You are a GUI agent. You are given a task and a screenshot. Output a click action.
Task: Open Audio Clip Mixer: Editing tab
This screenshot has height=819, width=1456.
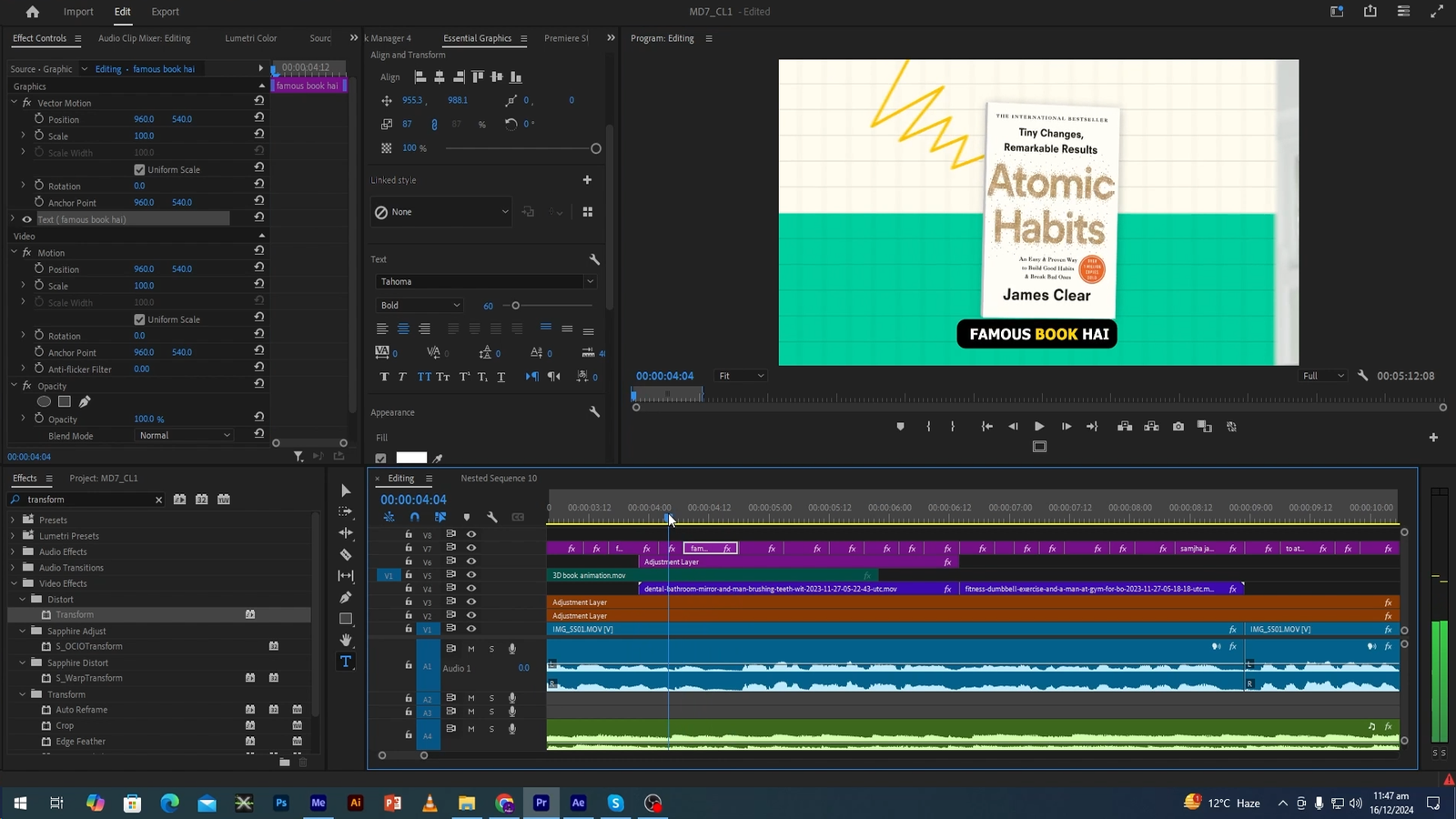(x=144, y=38)
